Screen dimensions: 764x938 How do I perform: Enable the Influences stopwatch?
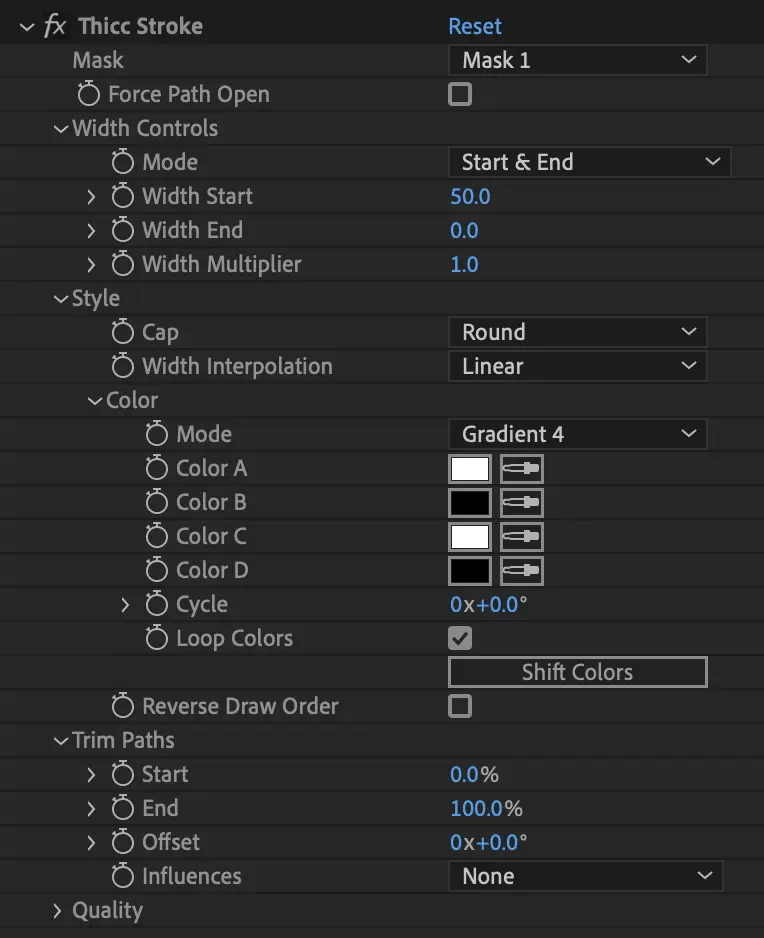point(123,877)
